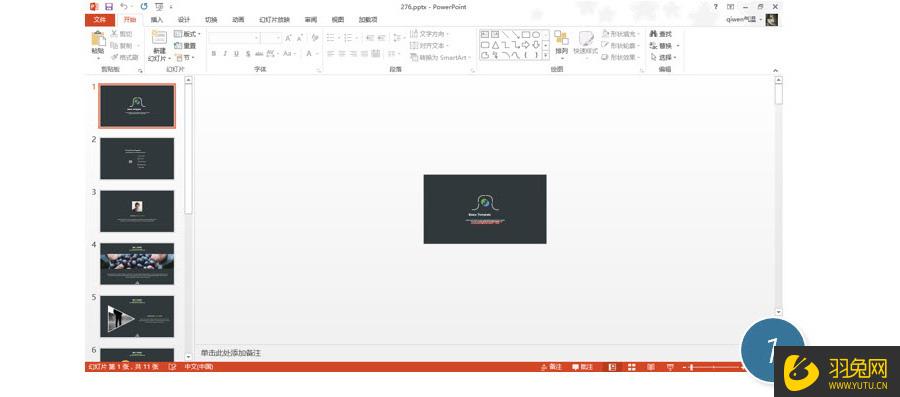Viewport: 900px width, 397px height.
Task: Open the Select (选择) dropdown
Action: tap(664, 57)
